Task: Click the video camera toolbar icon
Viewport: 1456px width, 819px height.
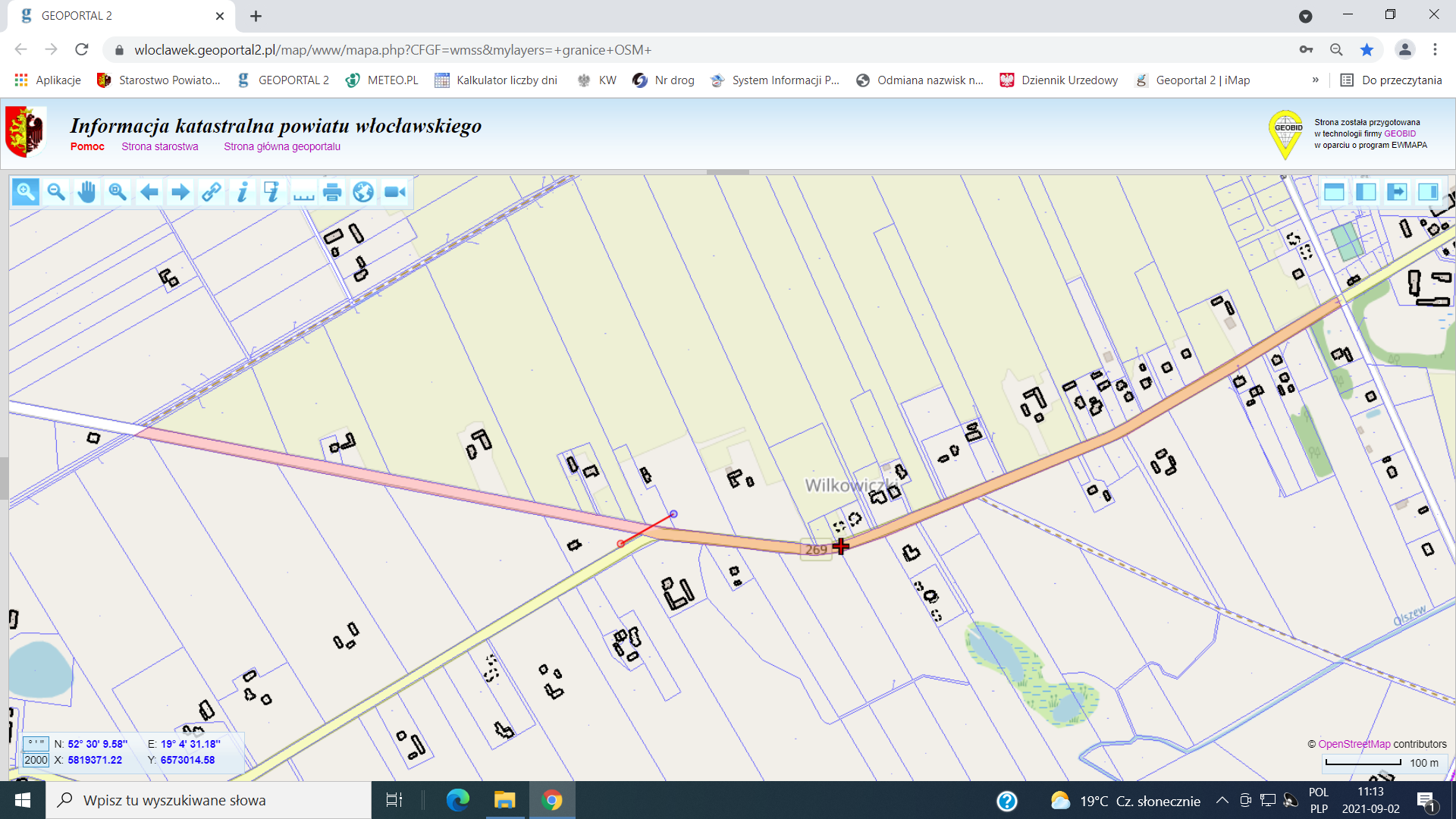Action: tap(394, 192)
